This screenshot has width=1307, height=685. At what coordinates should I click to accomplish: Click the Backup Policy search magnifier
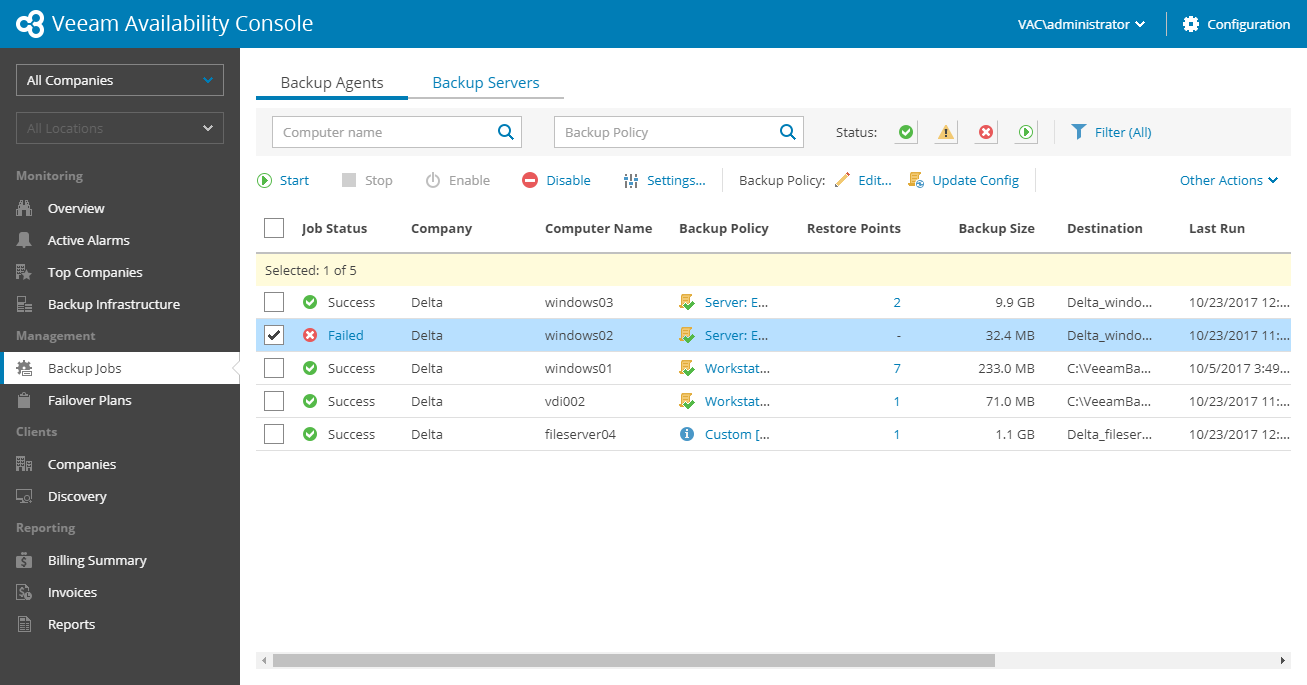pos(788,132)
